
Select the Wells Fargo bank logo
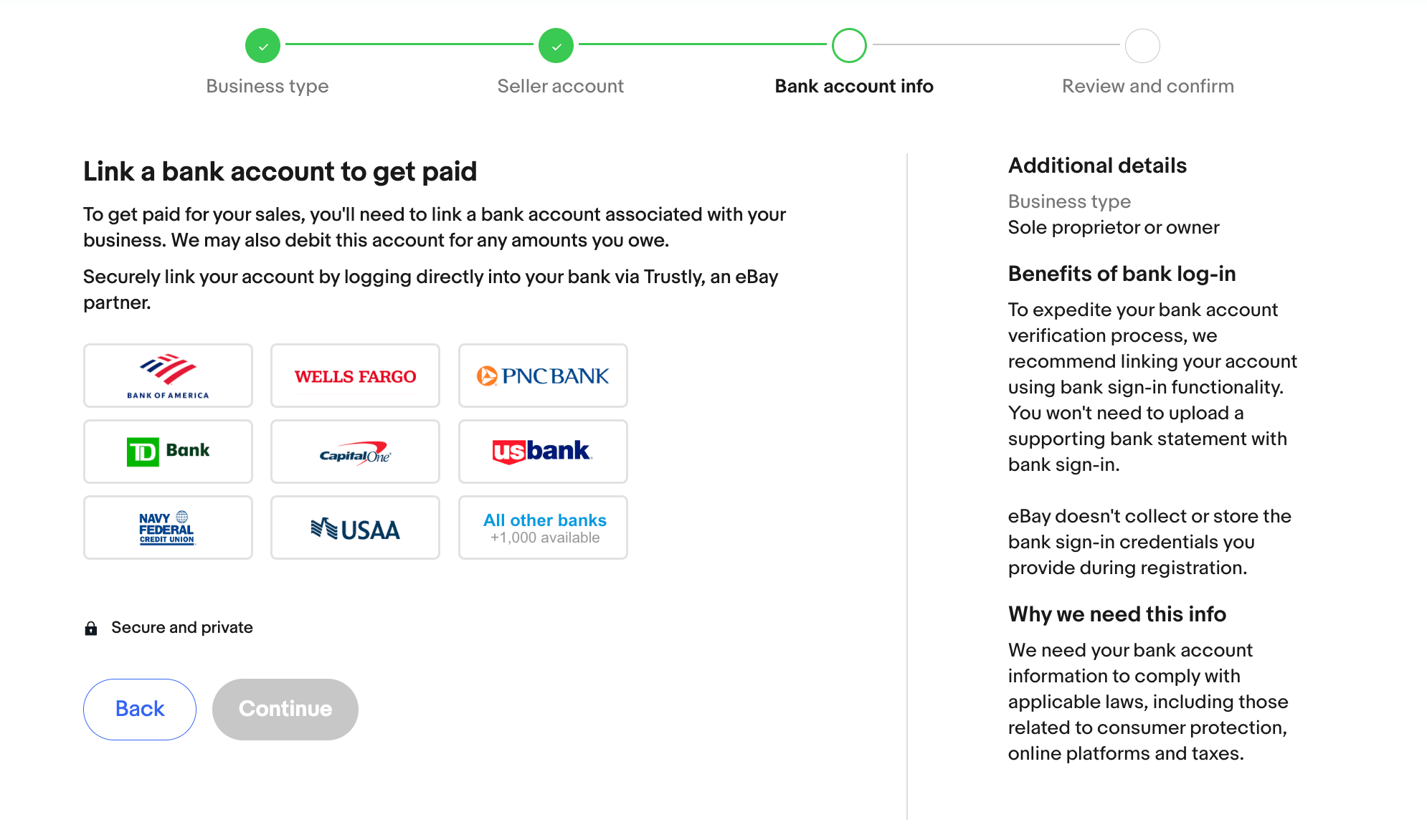click(355, 376)
